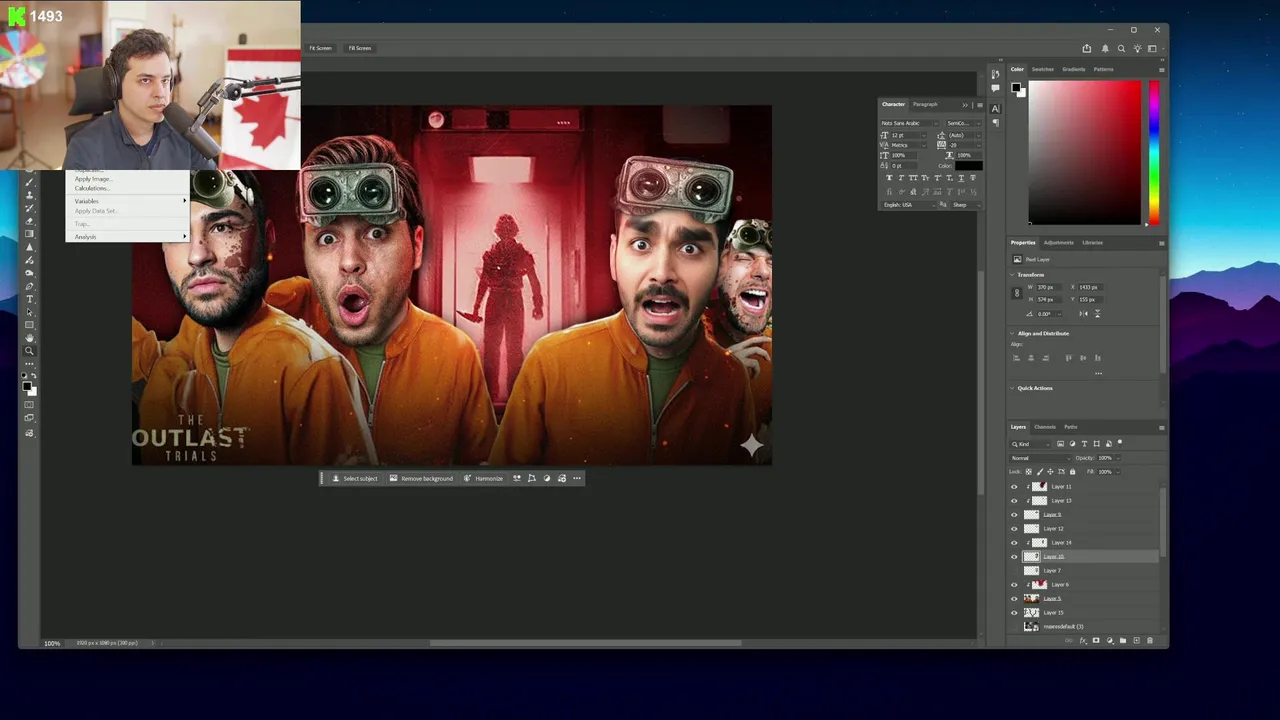Switch to the Channels tab
The width and height of the screenshot is (1280, 720).
coord(1045,427)
